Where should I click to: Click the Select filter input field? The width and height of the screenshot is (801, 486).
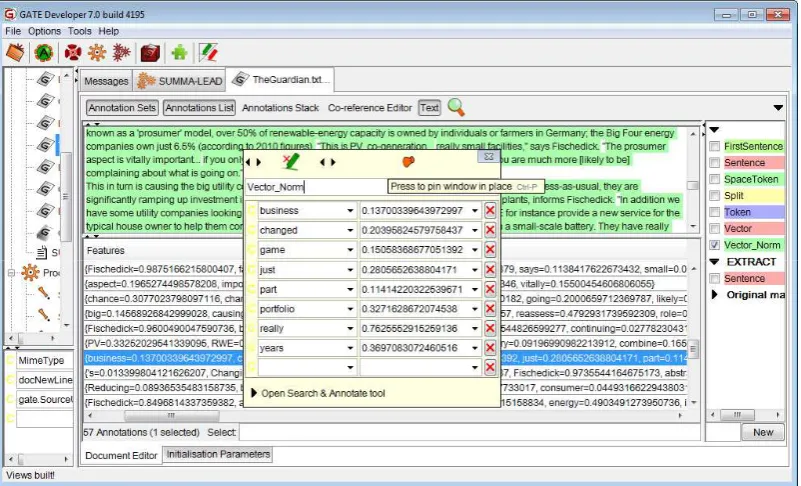point(469,432)
